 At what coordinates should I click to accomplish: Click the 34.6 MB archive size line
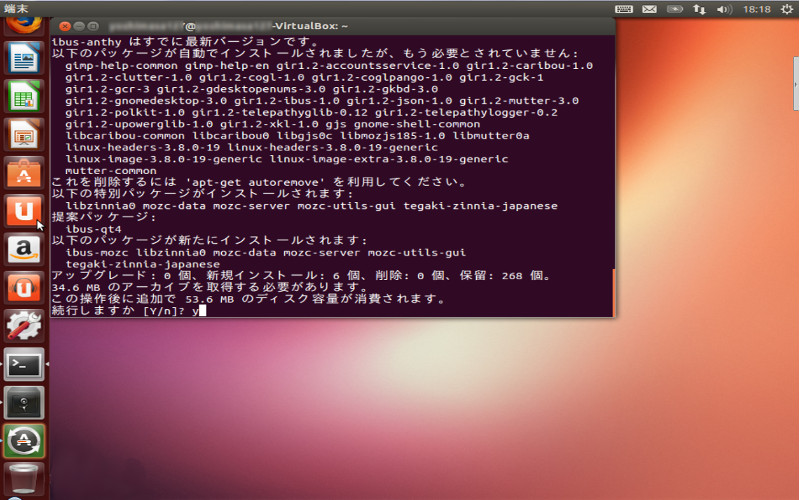[x=213, y=287]
